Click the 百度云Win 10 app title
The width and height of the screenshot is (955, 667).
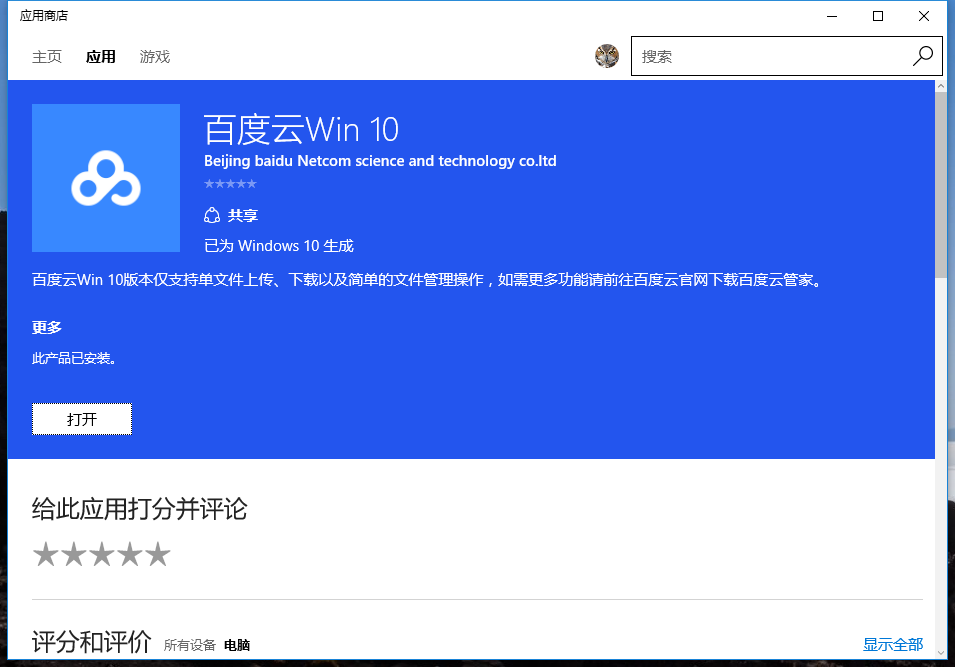pyautogui.click(x=301, y=129)
